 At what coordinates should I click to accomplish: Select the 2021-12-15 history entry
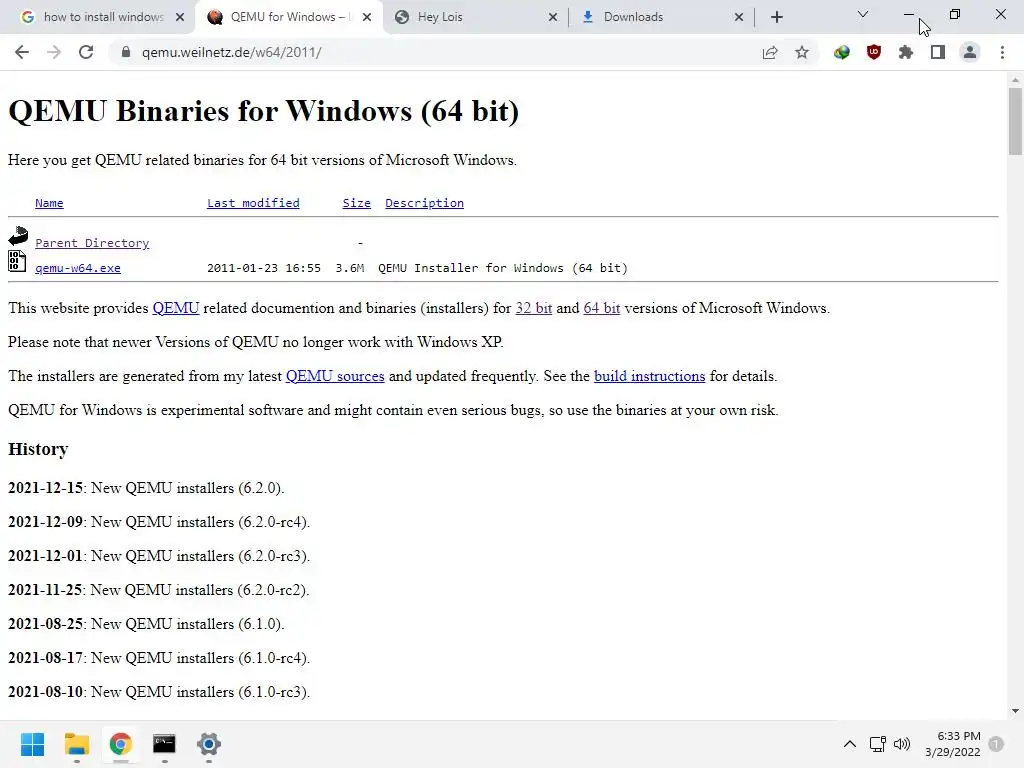[x=146, y=488]
